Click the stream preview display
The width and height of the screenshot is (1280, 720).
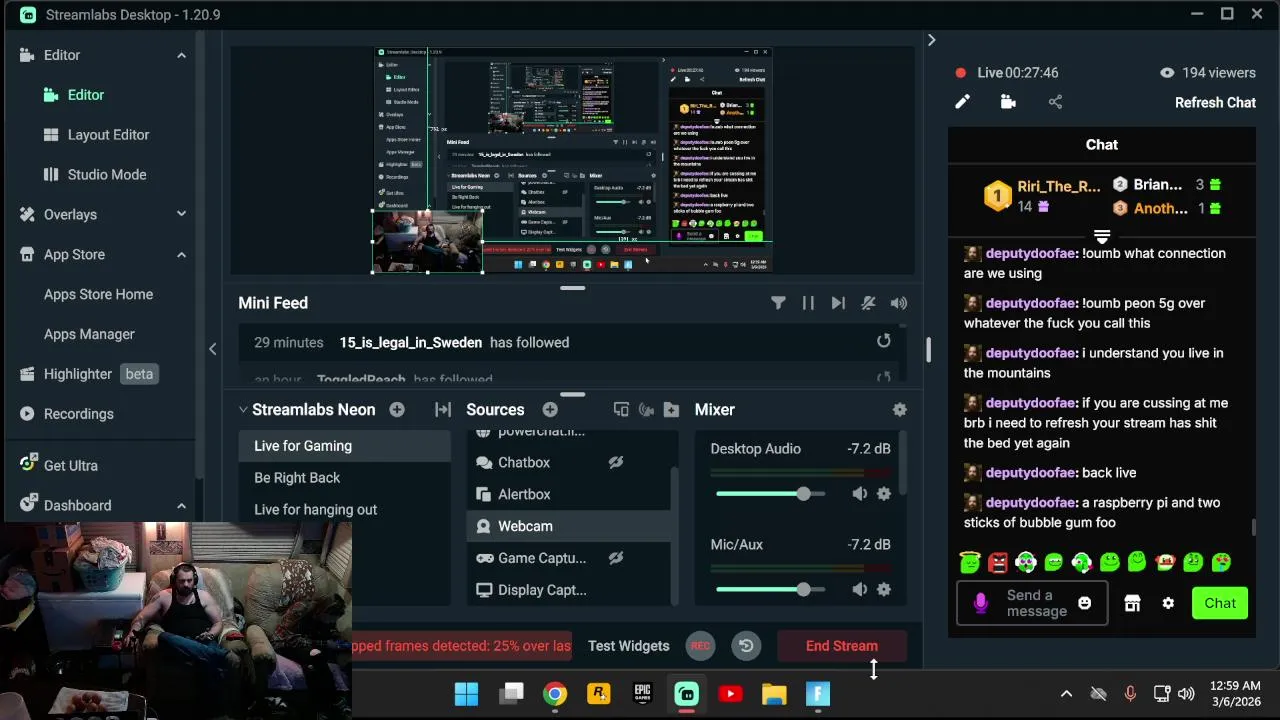[572, 160]
